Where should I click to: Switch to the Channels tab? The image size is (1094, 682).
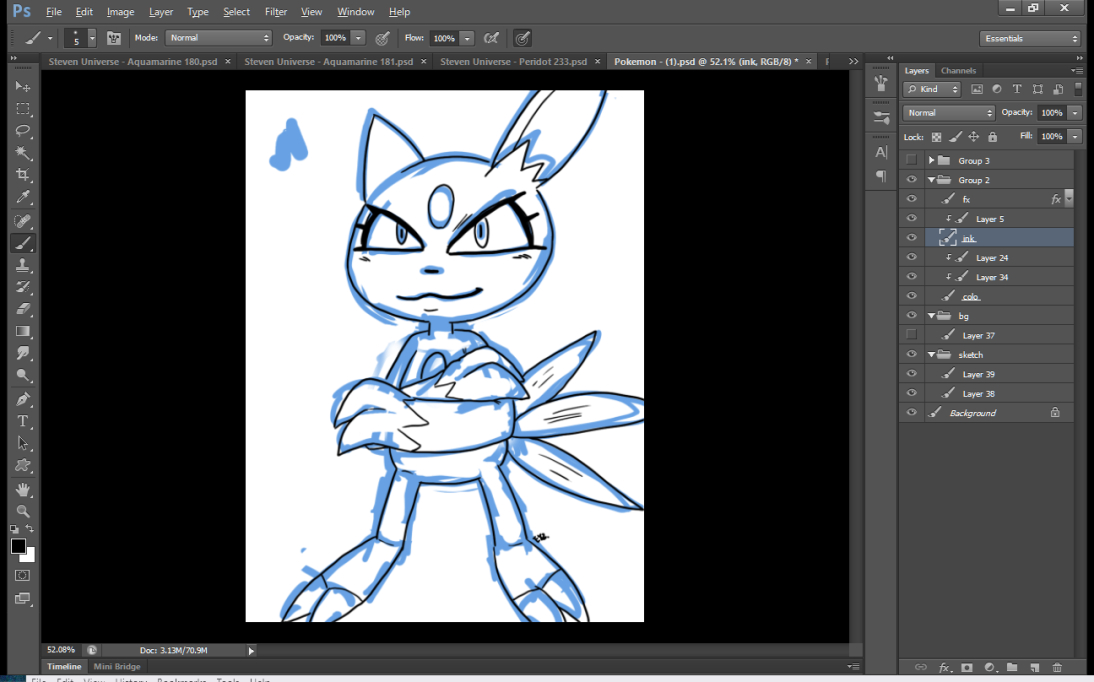958,71
